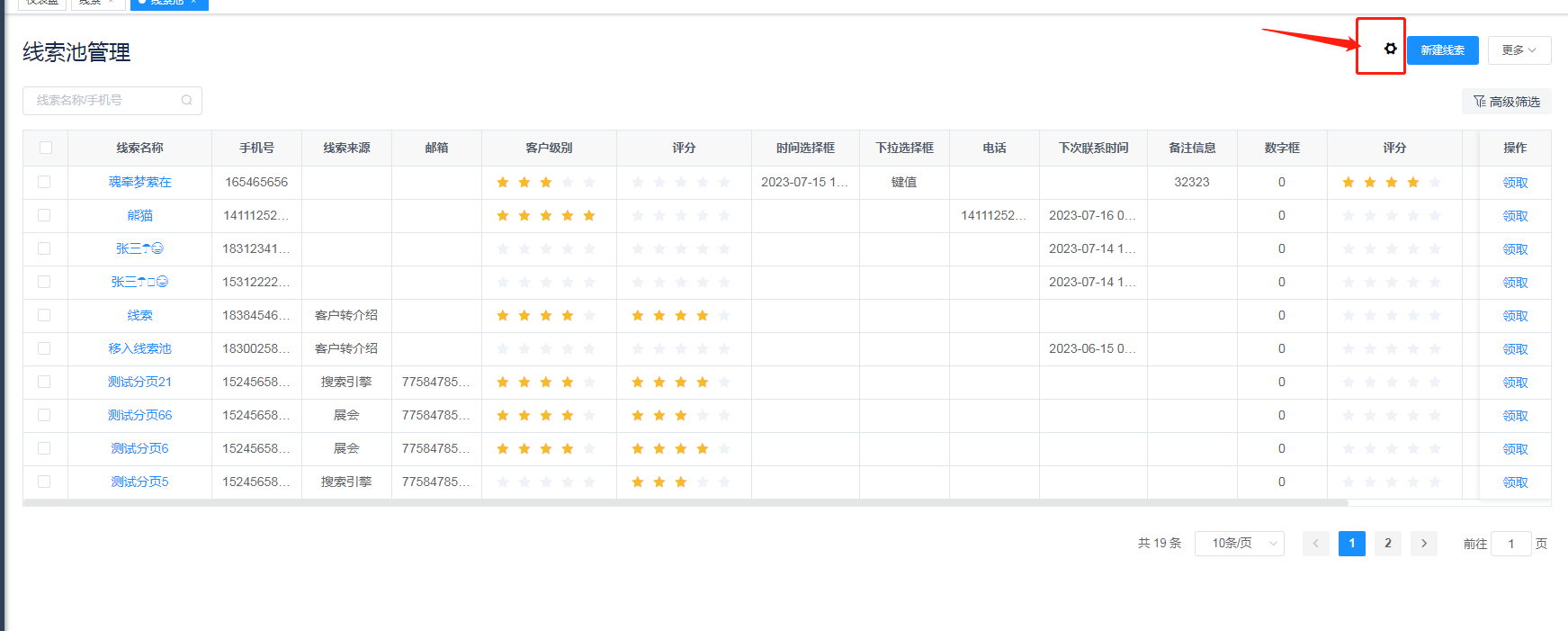
Task: Open the 高级筛选 filter panel
Action: [1506, 102]
